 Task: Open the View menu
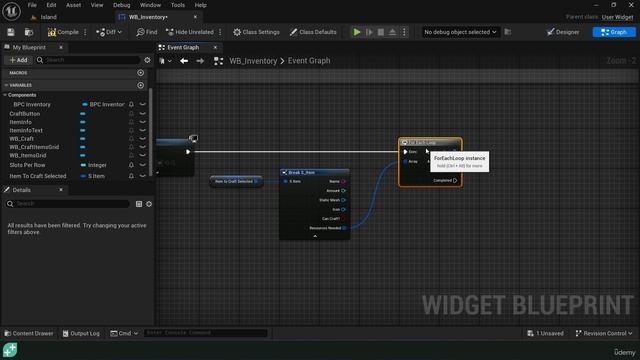[x=97, y=5]
